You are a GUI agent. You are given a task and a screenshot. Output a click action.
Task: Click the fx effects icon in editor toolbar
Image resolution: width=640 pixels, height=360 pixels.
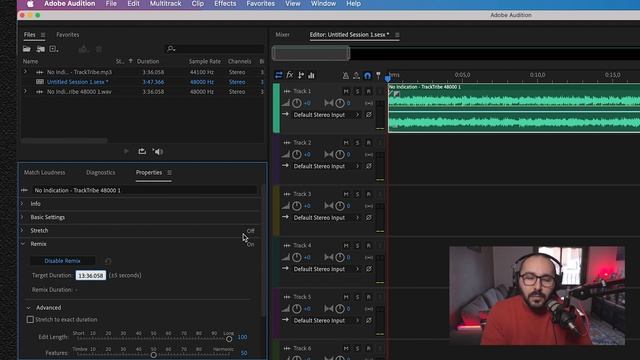coord(289,75)
